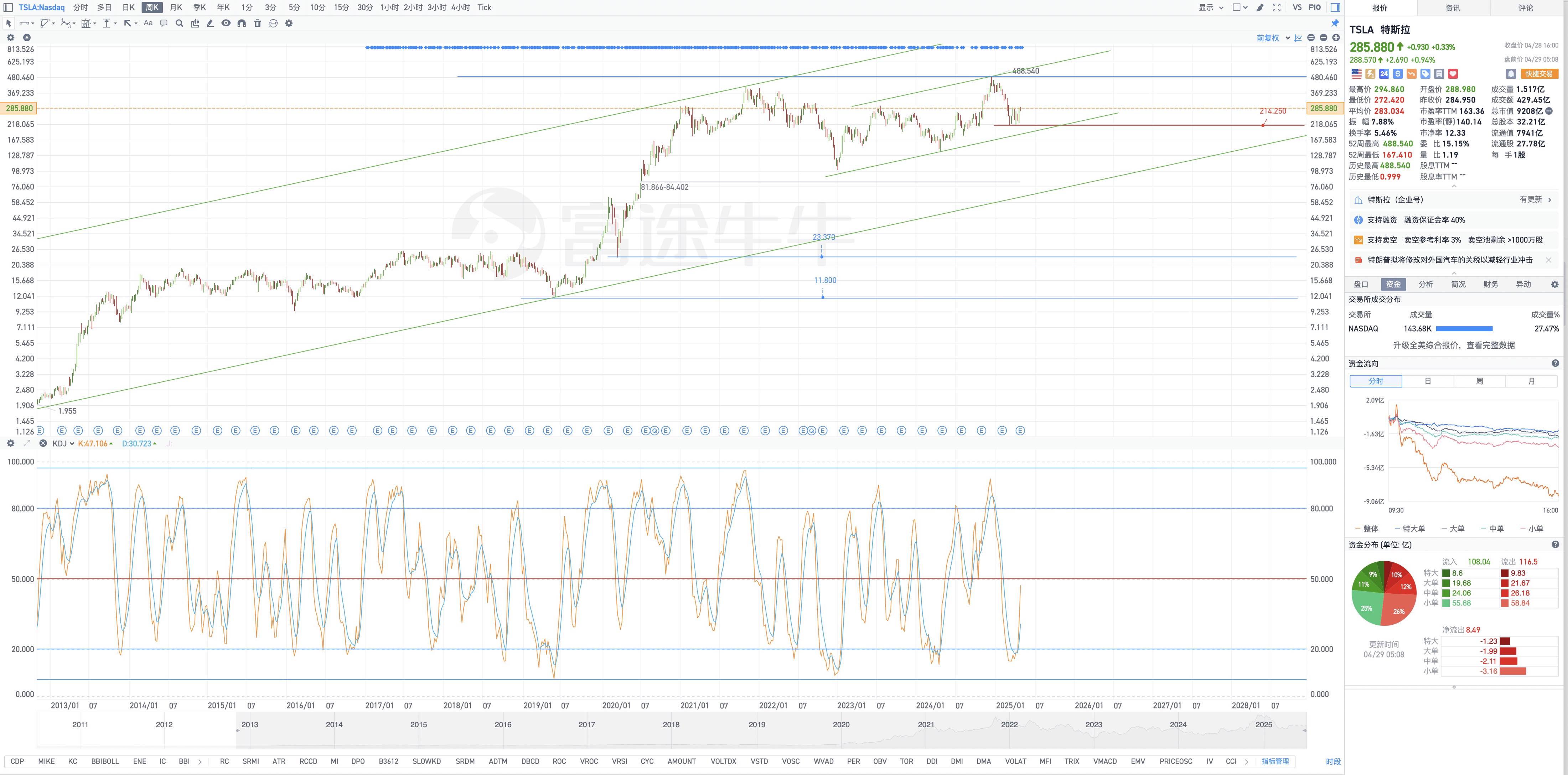Click the 指标管理 indicator management link
The height and width of the screenshot is (775, 1568).
pyautogui.click(x=1275, y=761)
